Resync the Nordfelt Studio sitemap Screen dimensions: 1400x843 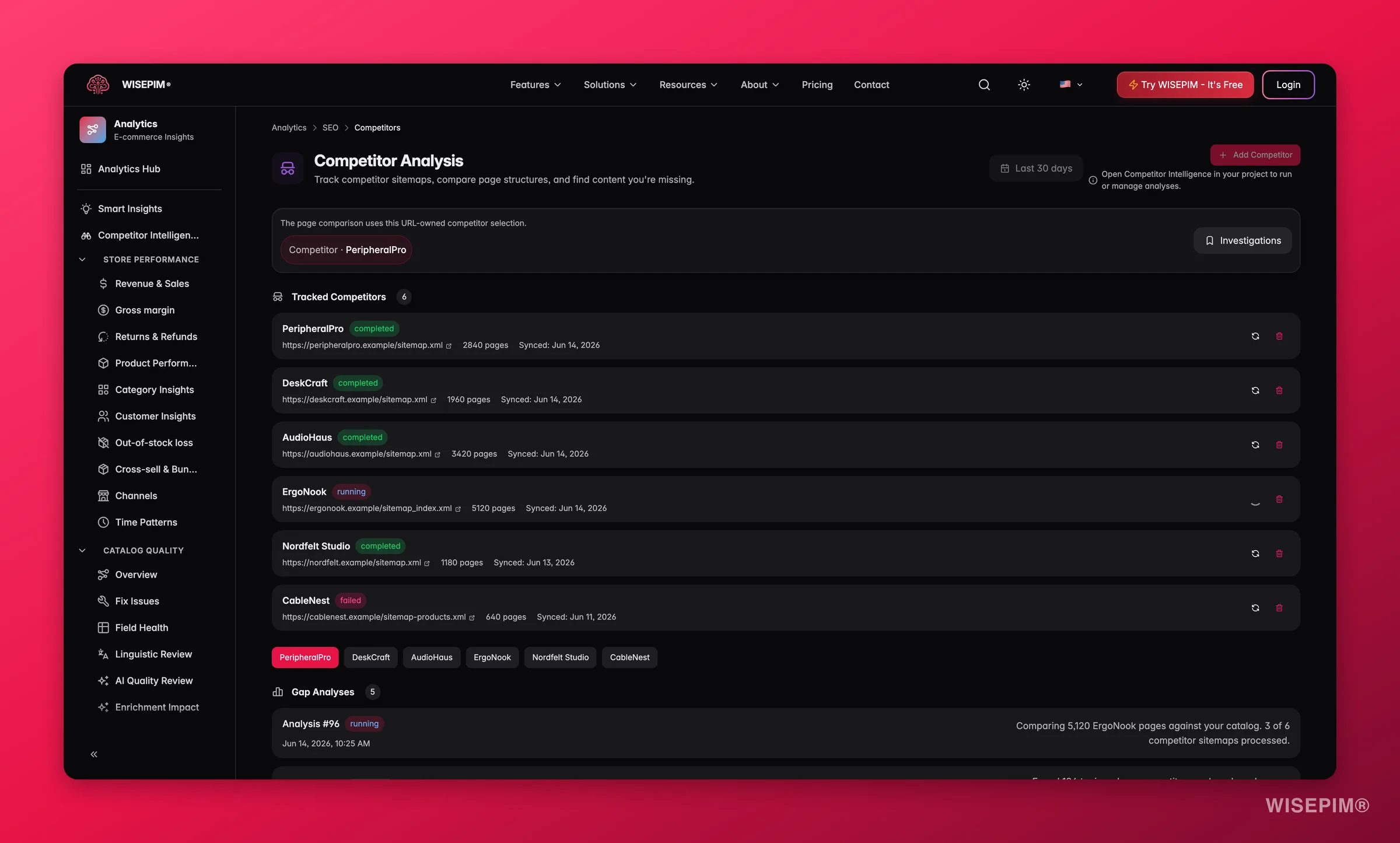pos(1255,553)
